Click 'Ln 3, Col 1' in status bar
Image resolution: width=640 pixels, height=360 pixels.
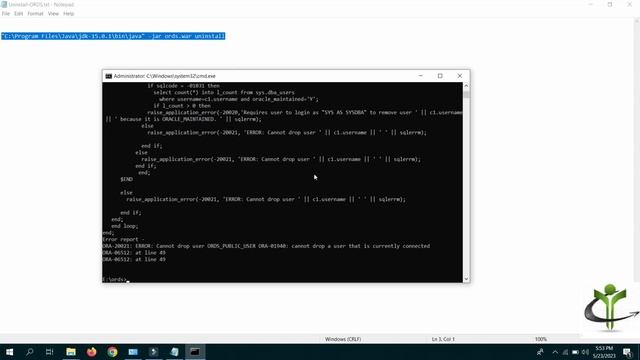443,339
